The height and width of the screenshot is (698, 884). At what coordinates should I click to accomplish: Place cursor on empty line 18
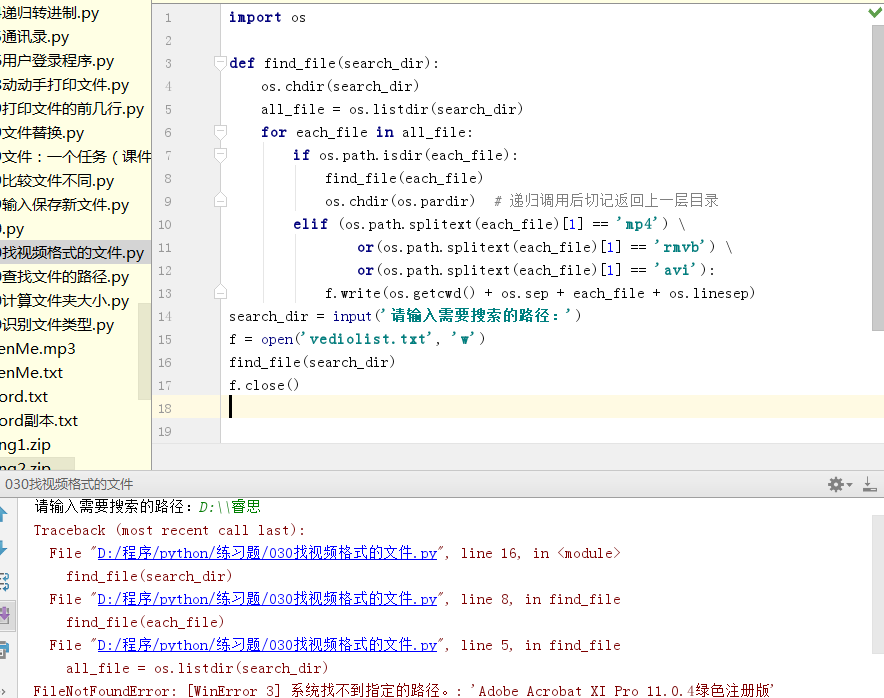(x=552, y=407)
